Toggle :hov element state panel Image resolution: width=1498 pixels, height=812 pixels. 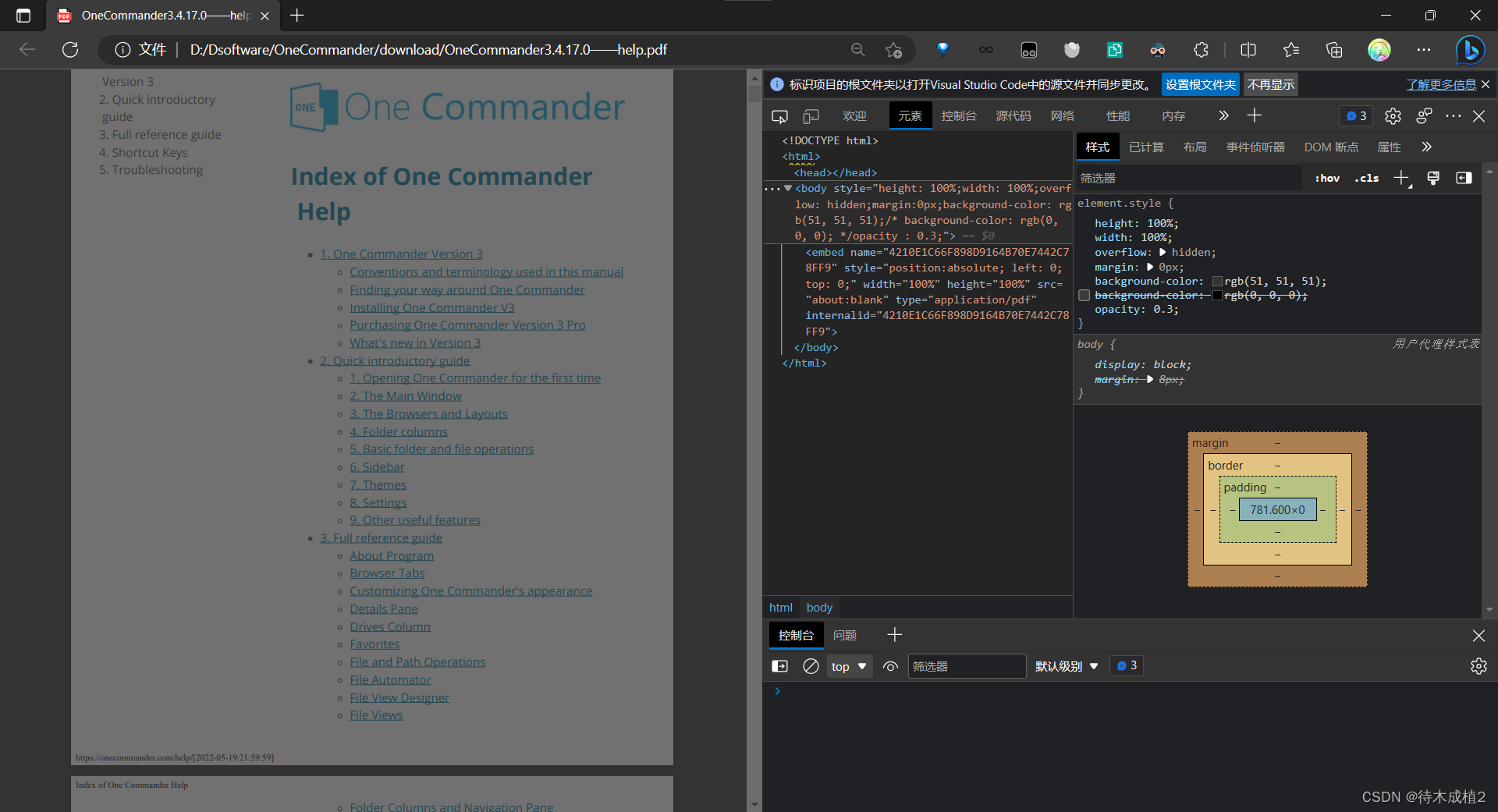[x=1327, y=179]
